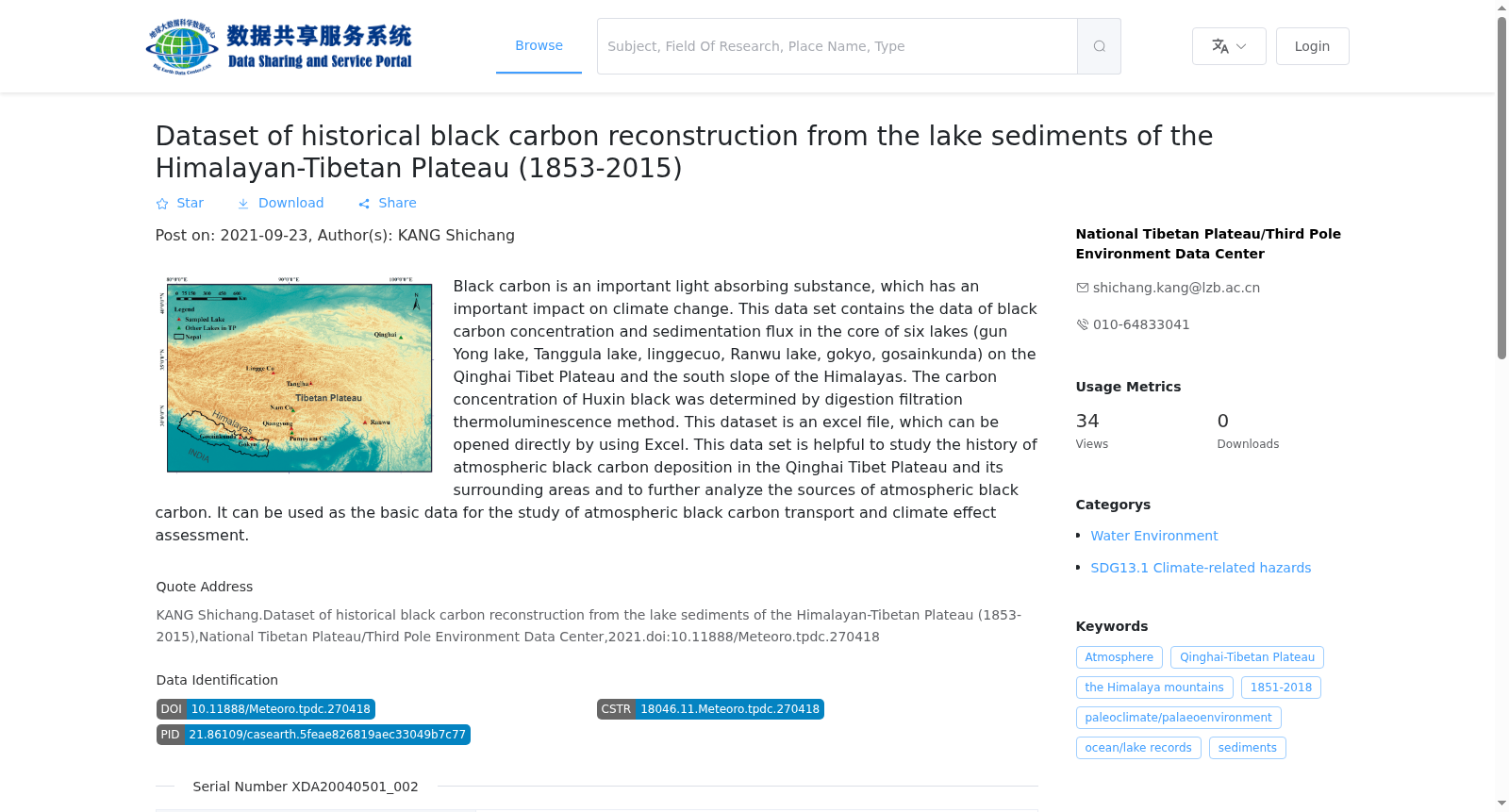Open the Tibetan Plateau map thumbnail

tap(295, 374)
